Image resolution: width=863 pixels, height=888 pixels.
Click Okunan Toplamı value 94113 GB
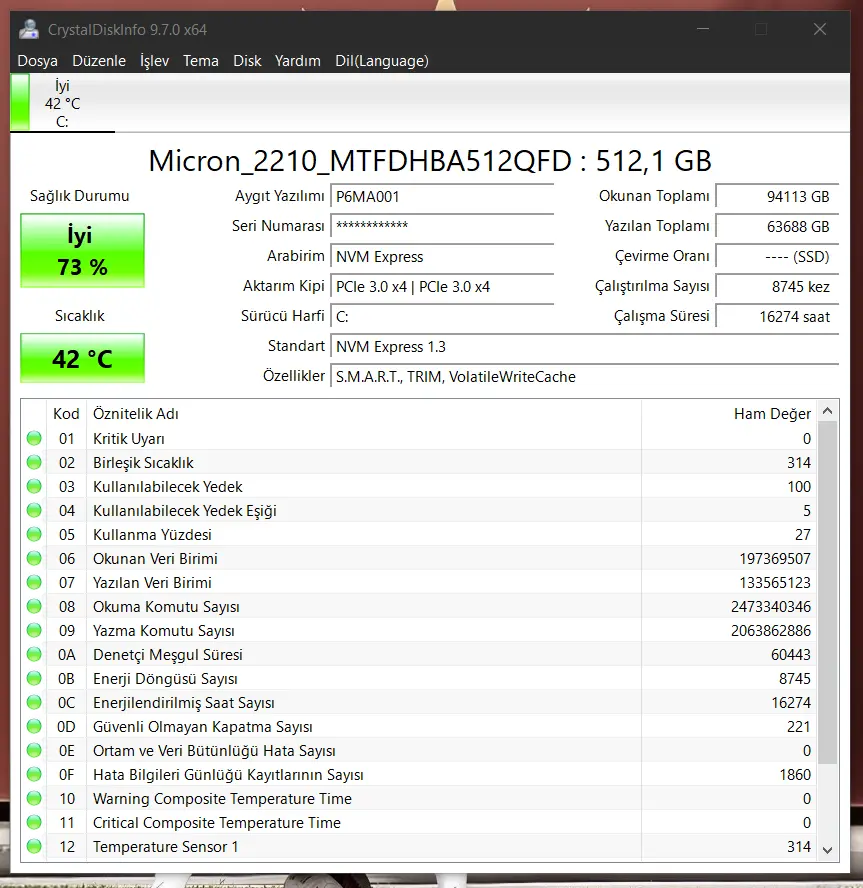[x=777, y=197]
